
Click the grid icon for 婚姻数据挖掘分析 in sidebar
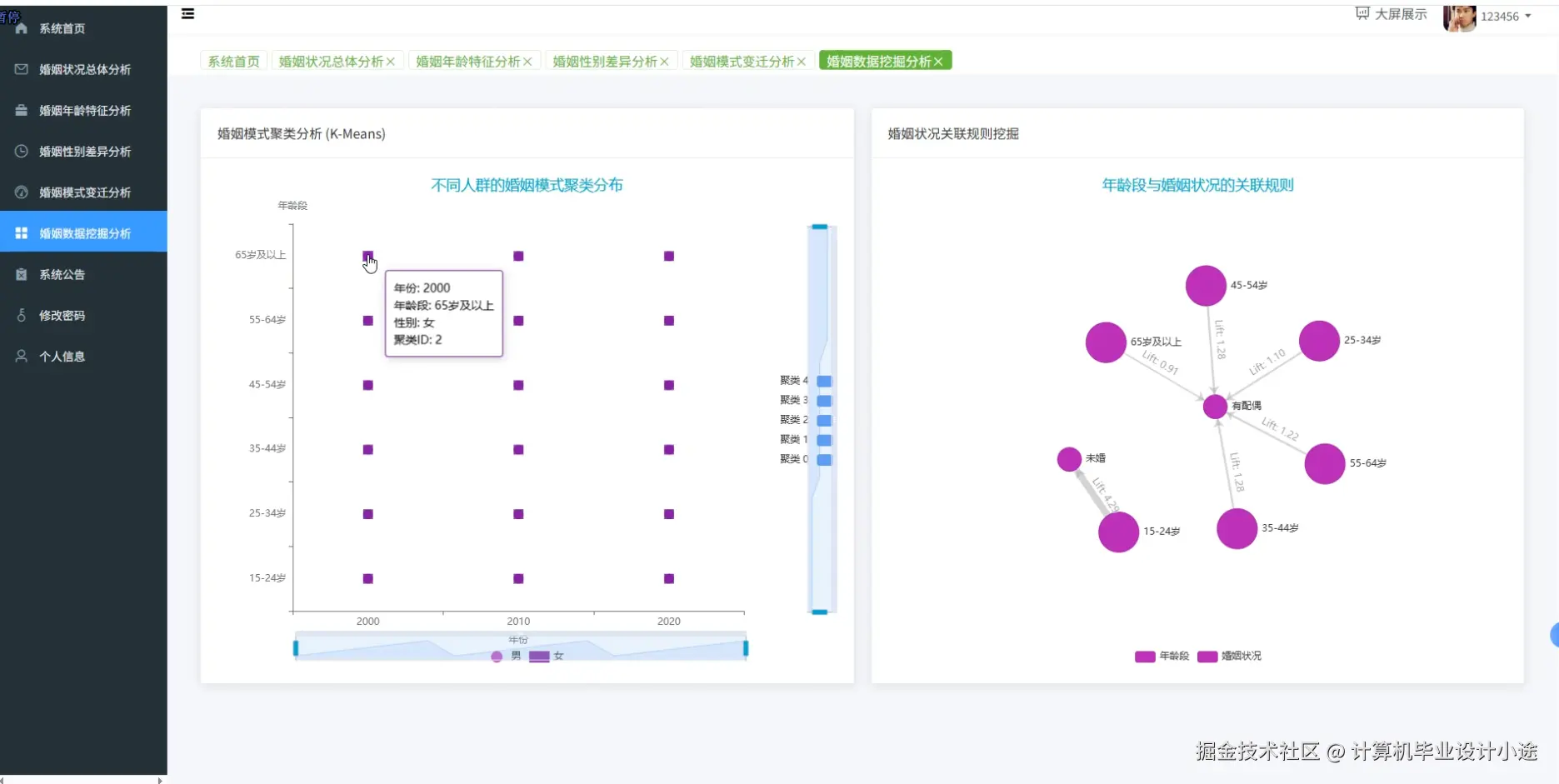coord(22,233)
